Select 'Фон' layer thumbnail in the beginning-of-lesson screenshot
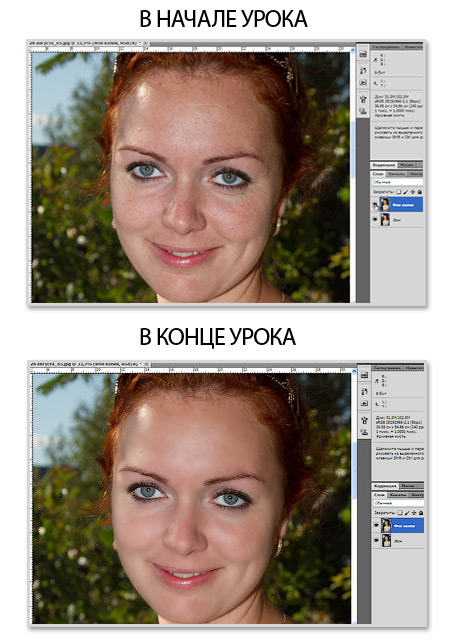 [x=385, y=220]
